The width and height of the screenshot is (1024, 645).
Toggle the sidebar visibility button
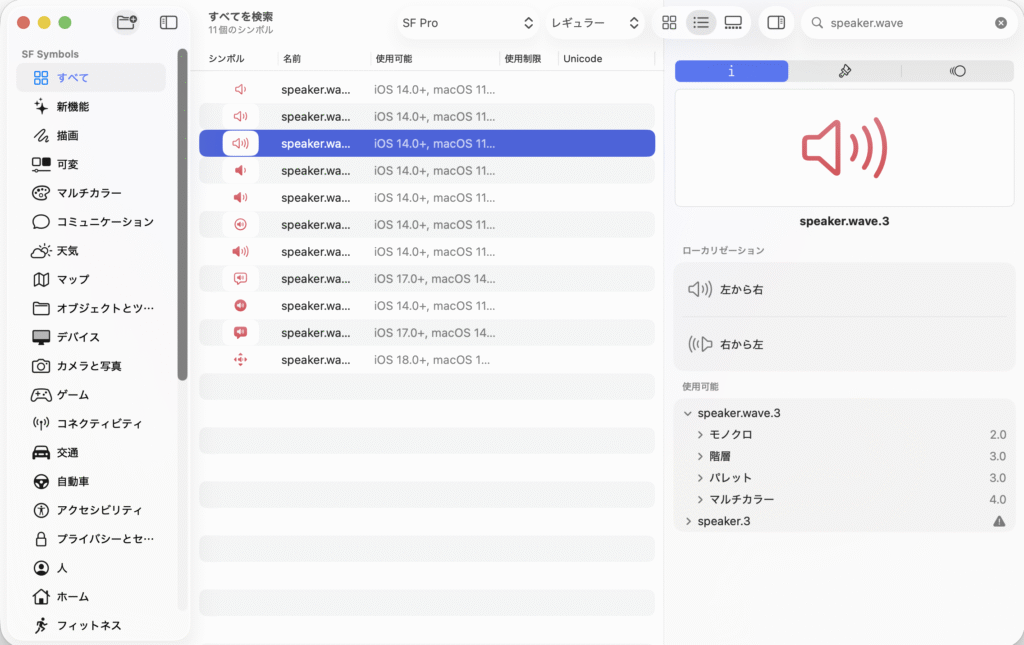coord(169,22)
